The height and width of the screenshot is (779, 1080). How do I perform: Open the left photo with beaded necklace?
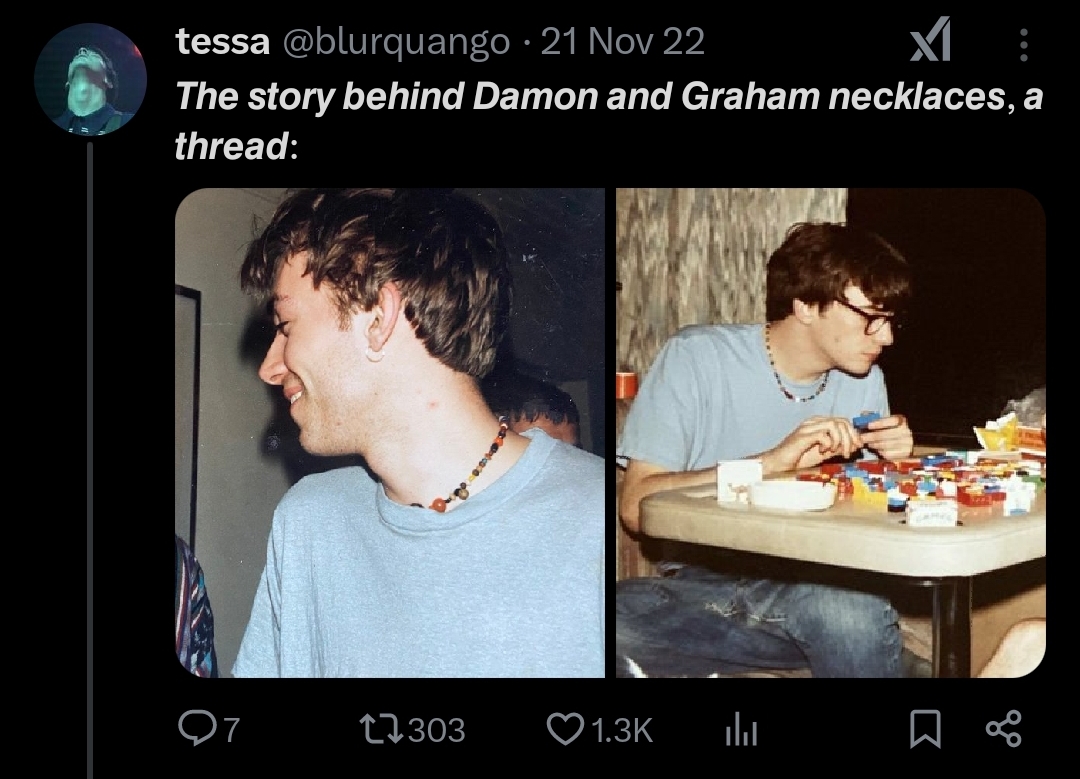pyautogui.click(x=390, y=433)
